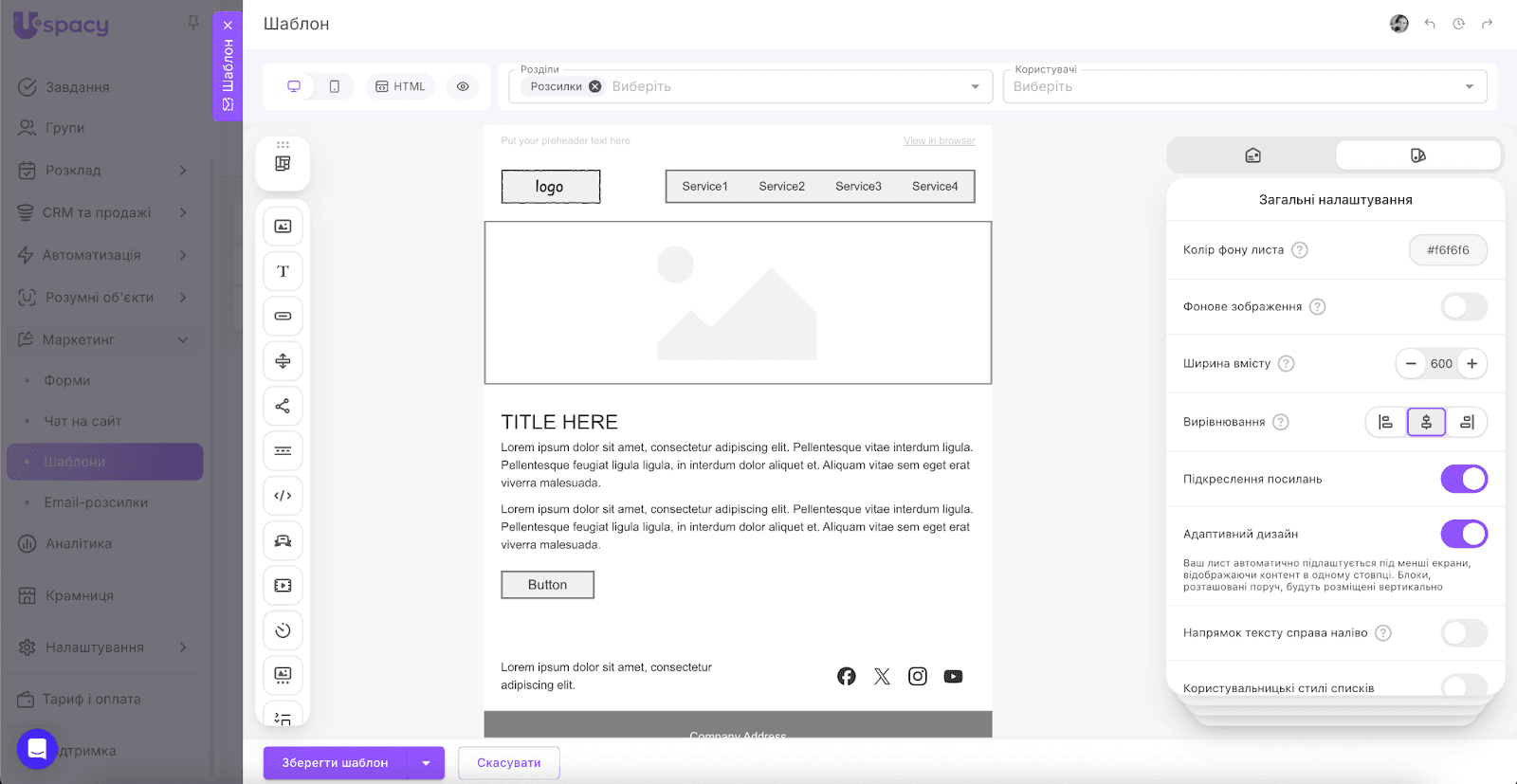Viewport: 1517px width, 784px height.
Task: Click the Facebook icon in email footer
Action: 847,676
